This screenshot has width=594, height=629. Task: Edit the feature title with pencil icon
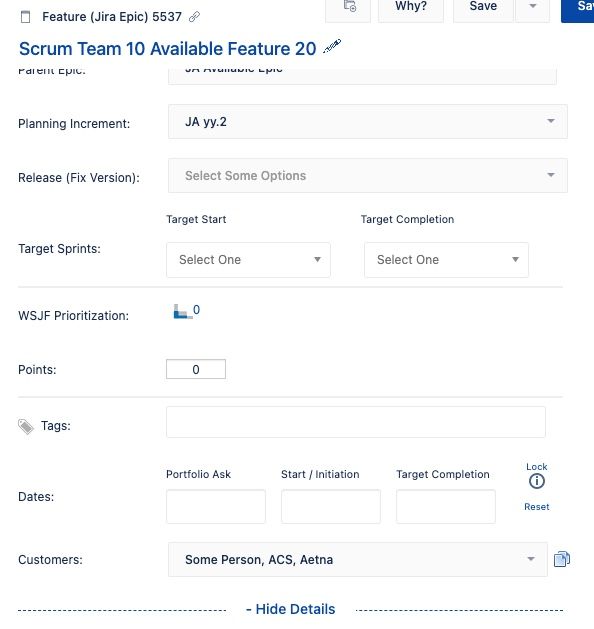[x=332, y=46]
